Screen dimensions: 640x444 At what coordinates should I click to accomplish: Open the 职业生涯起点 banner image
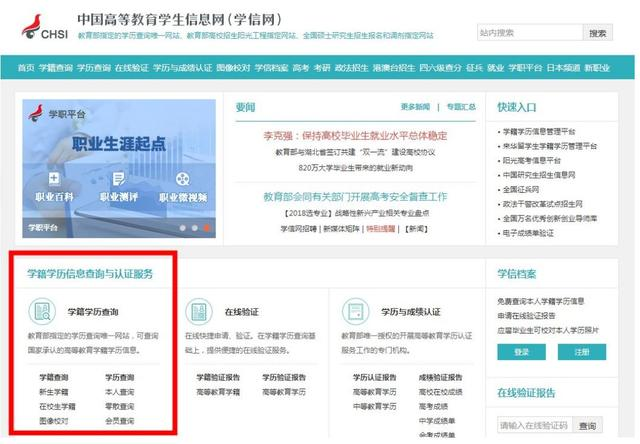[x=119, y=168]
